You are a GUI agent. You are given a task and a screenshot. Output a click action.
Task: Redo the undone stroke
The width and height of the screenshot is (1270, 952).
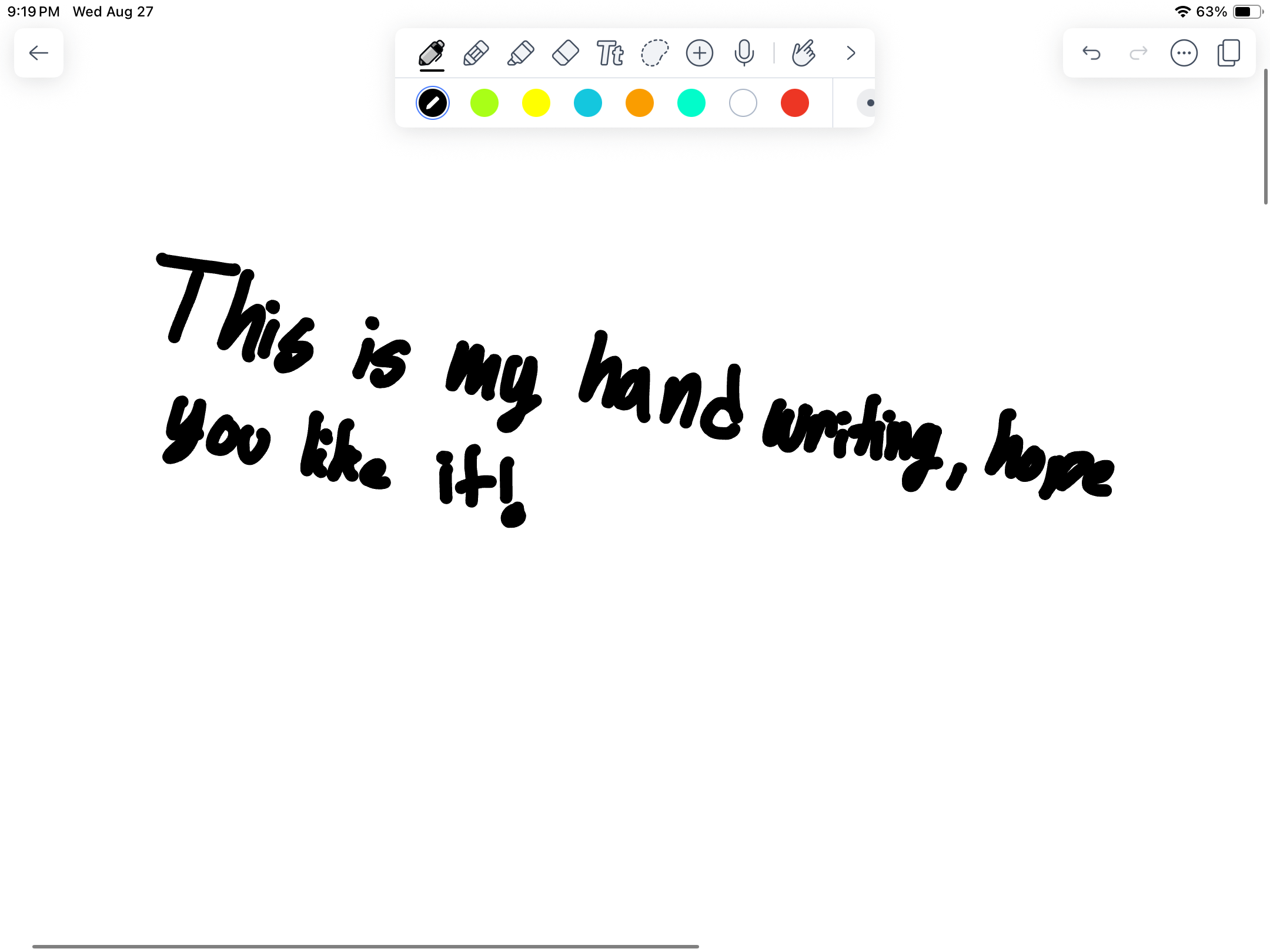pos(1138,53)
